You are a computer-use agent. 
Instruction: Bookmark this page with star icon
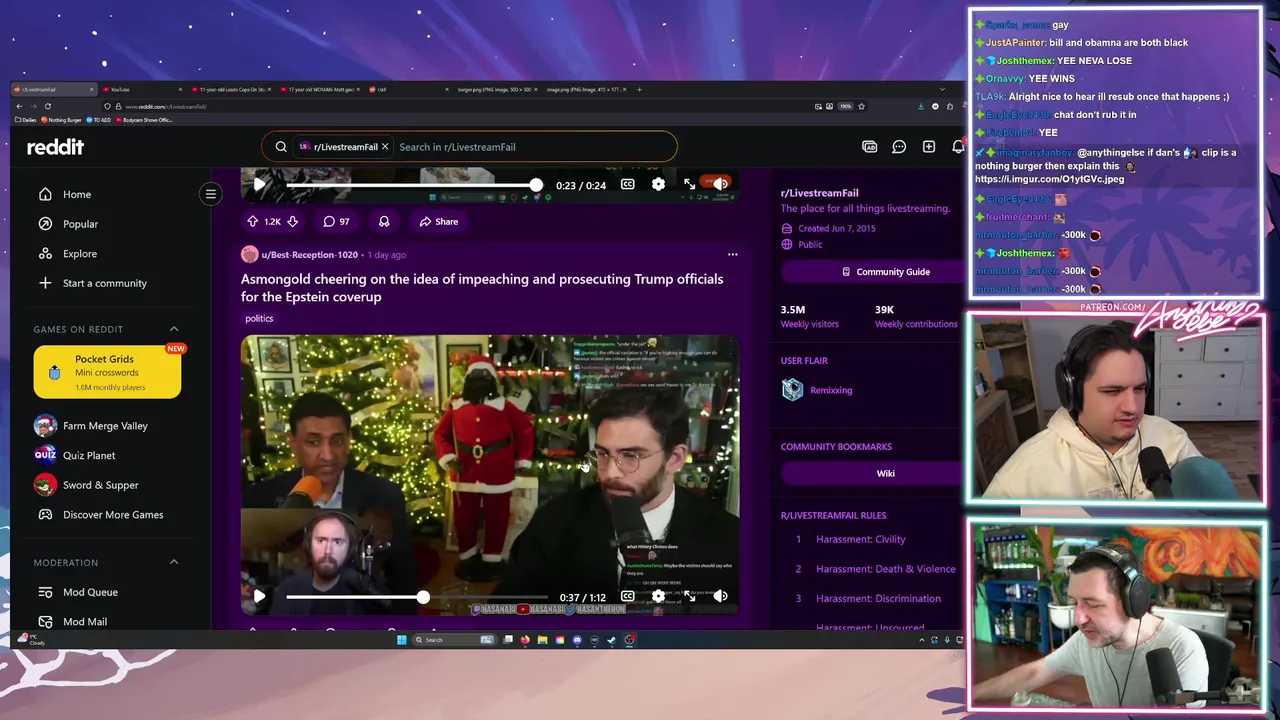click(861, 106)
